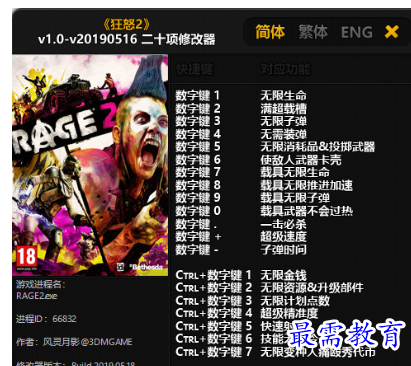Select the 无限消耗品&投掷武器 option
Screen dimensions: 411x366
coord(318,147)
